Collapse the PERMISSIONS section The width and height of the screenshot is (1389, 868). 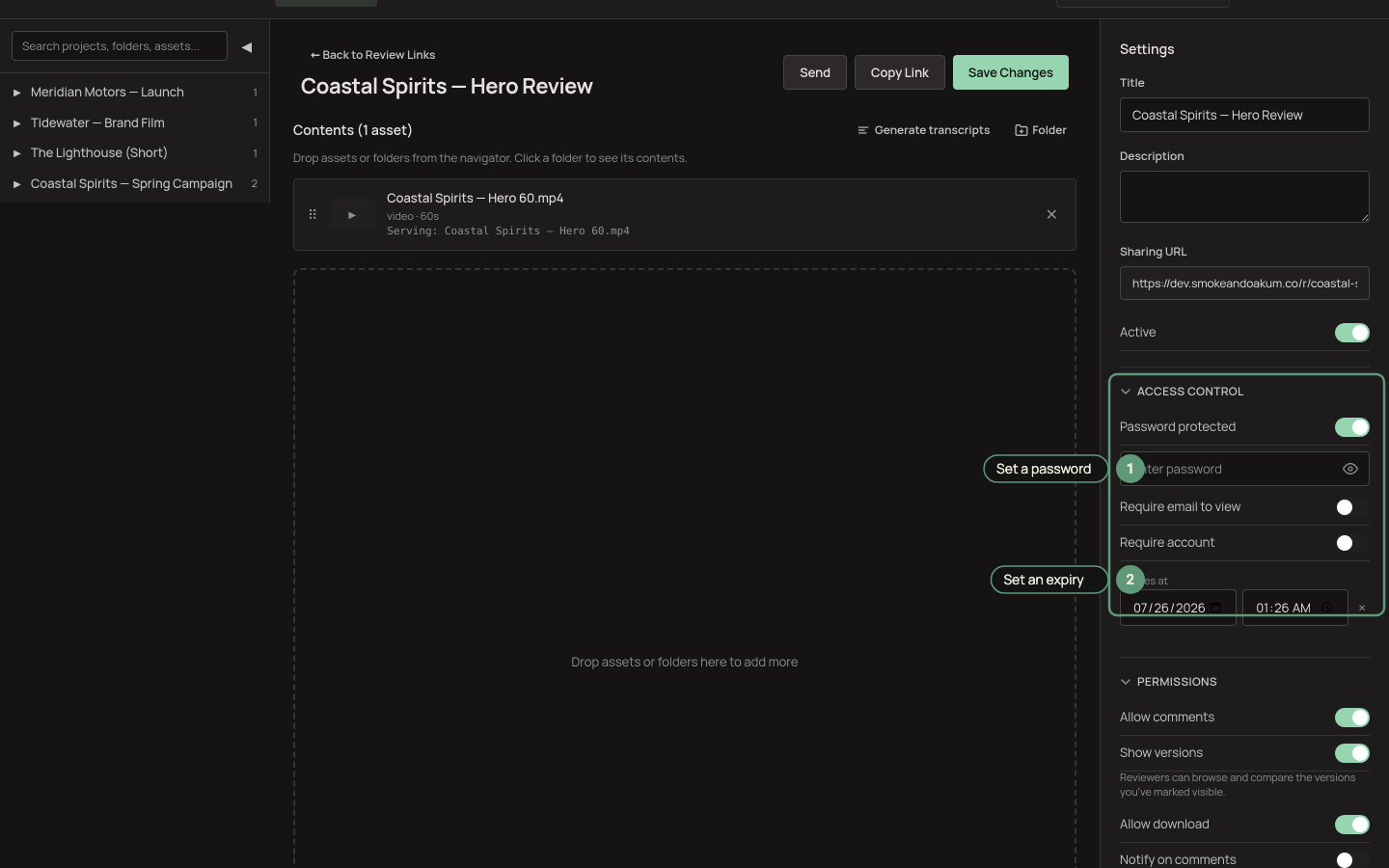[x=1126, y=682]
